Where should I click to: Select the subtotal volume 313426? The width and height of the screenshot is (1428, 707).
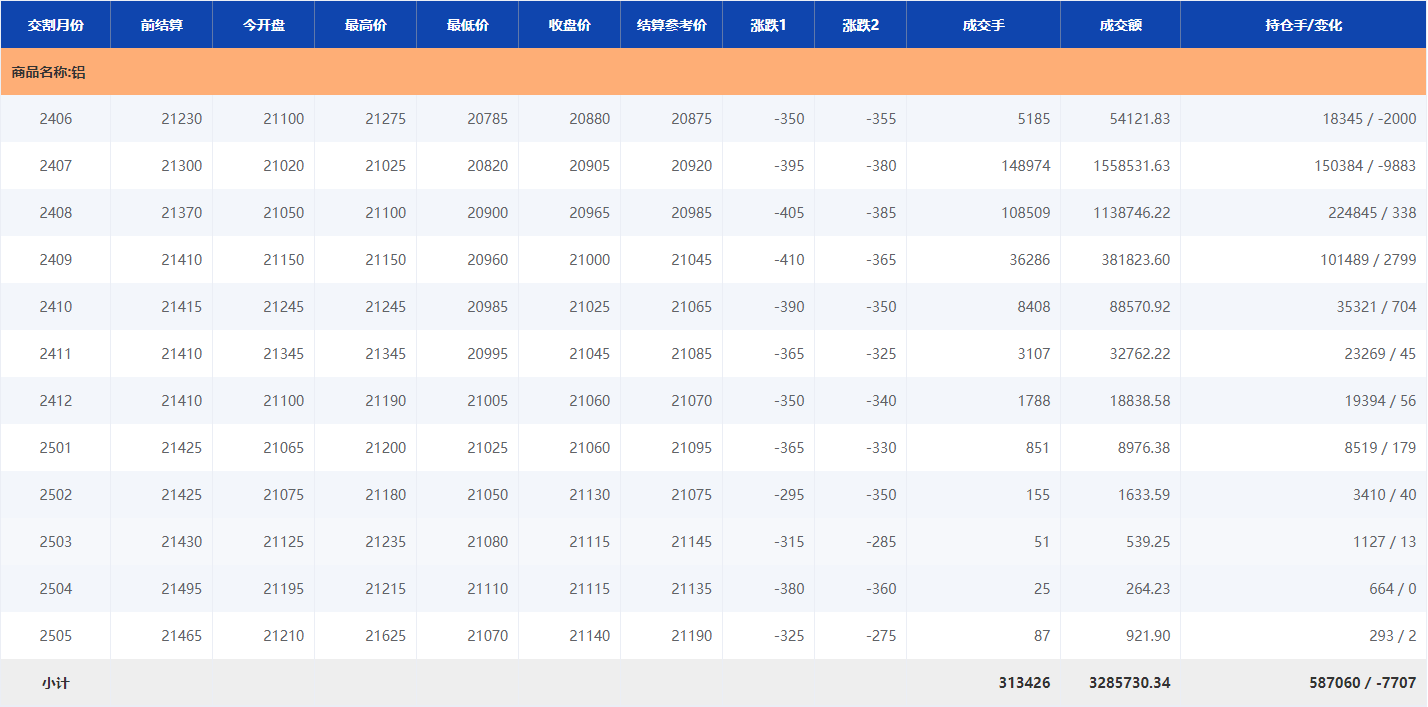[1024, 683]
